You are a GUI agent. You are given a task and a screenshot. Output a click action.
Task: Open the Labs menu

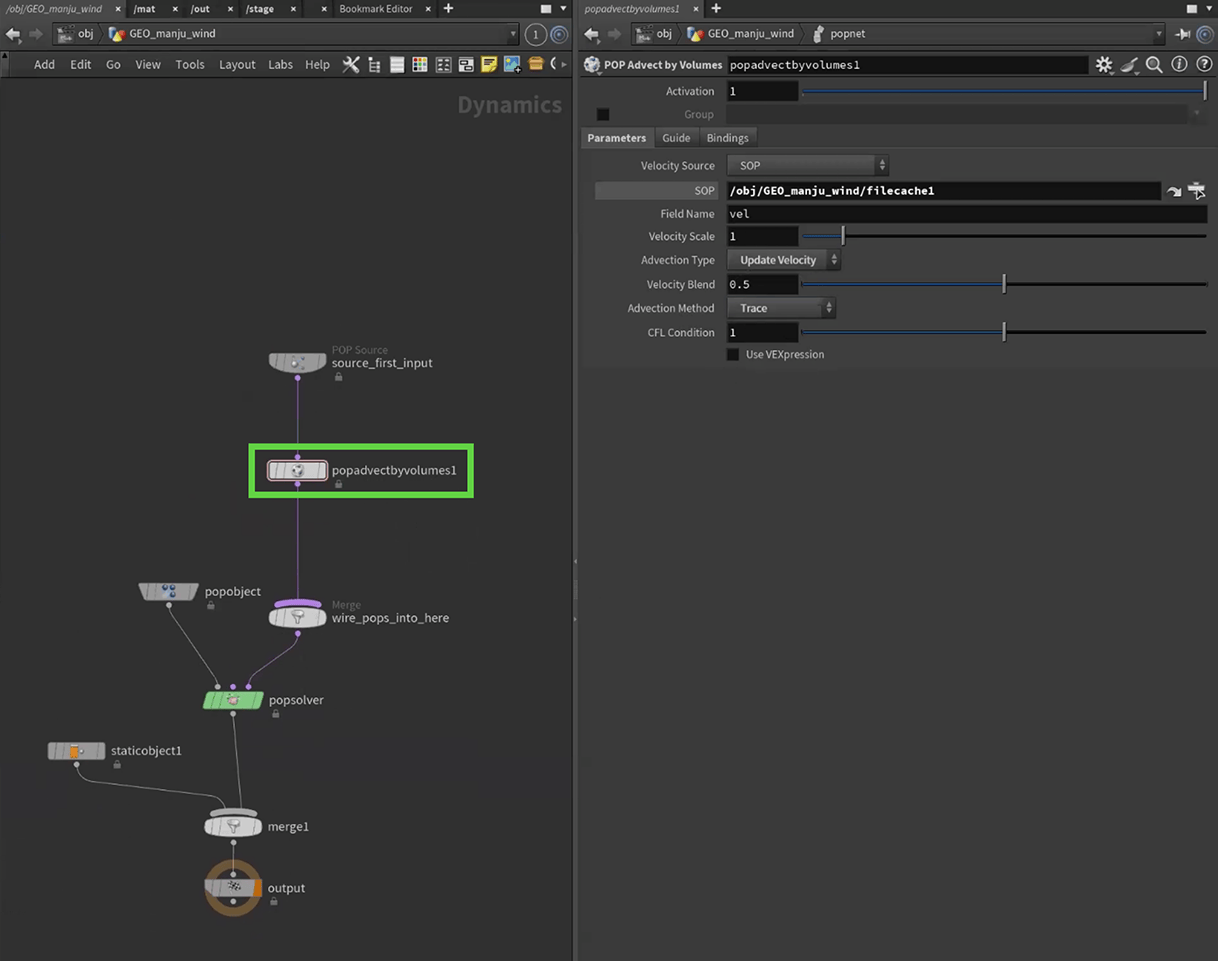280,64
